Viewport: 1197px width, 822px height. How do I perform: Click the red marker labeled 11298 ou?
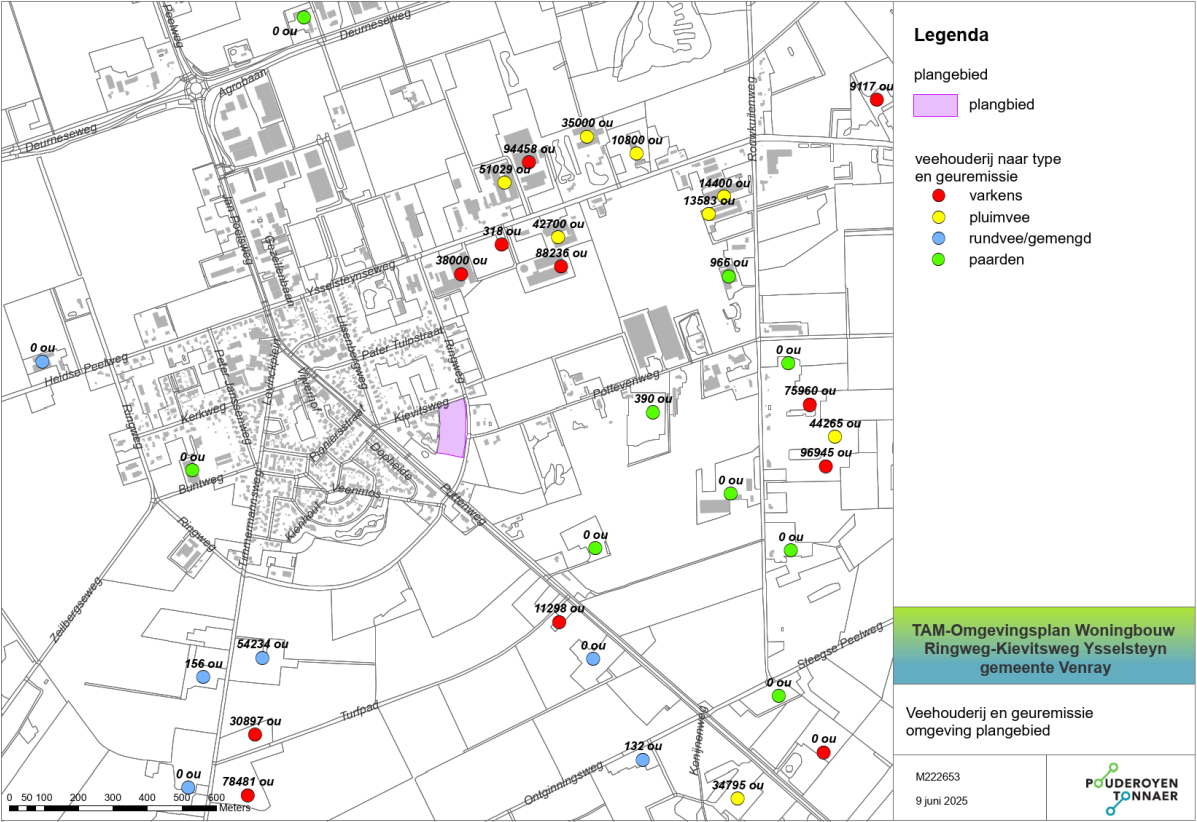click(x=559, y=622)
